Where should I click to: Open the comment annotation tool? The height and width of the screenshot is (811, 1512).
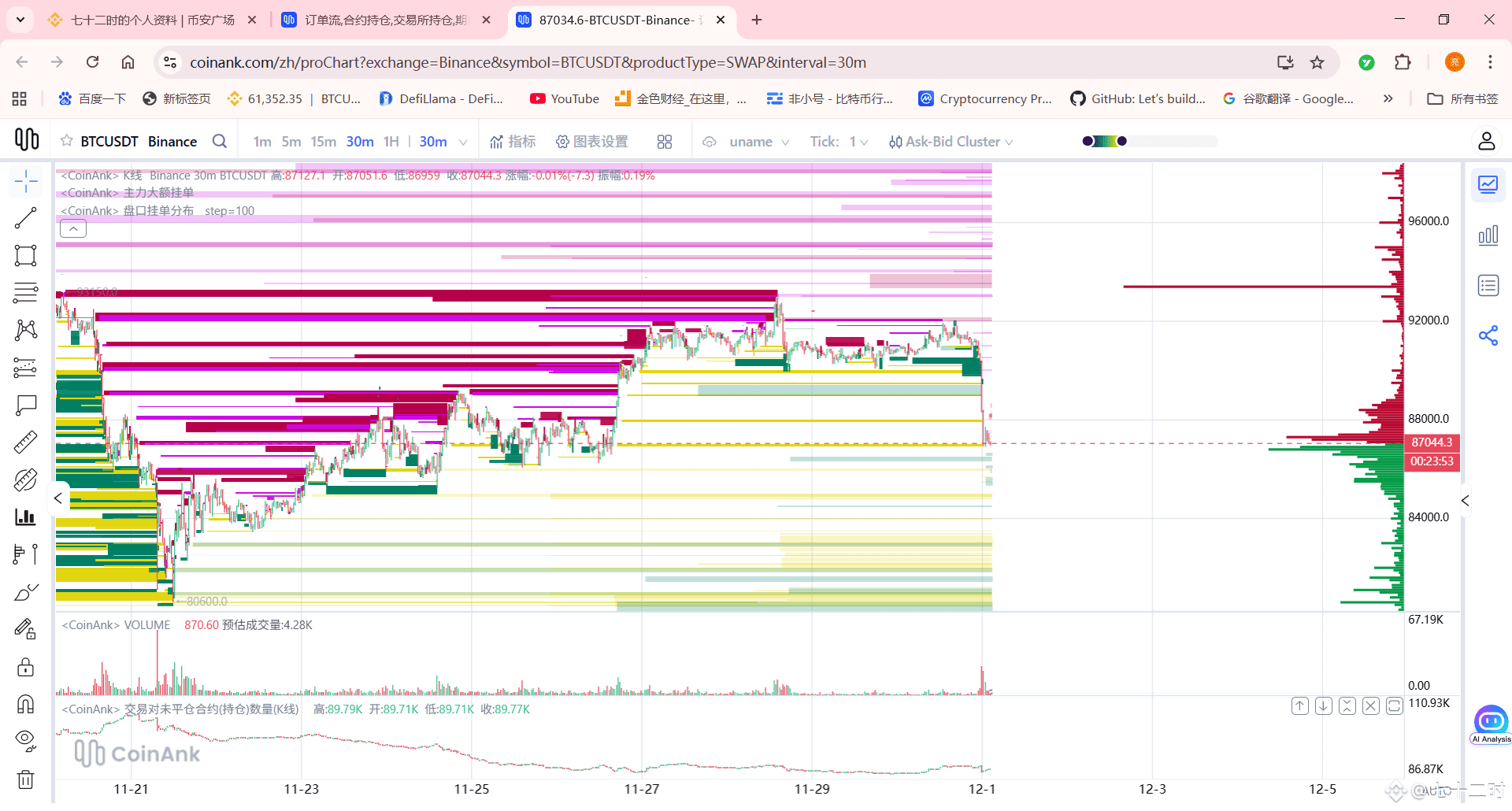click(26, 405)
